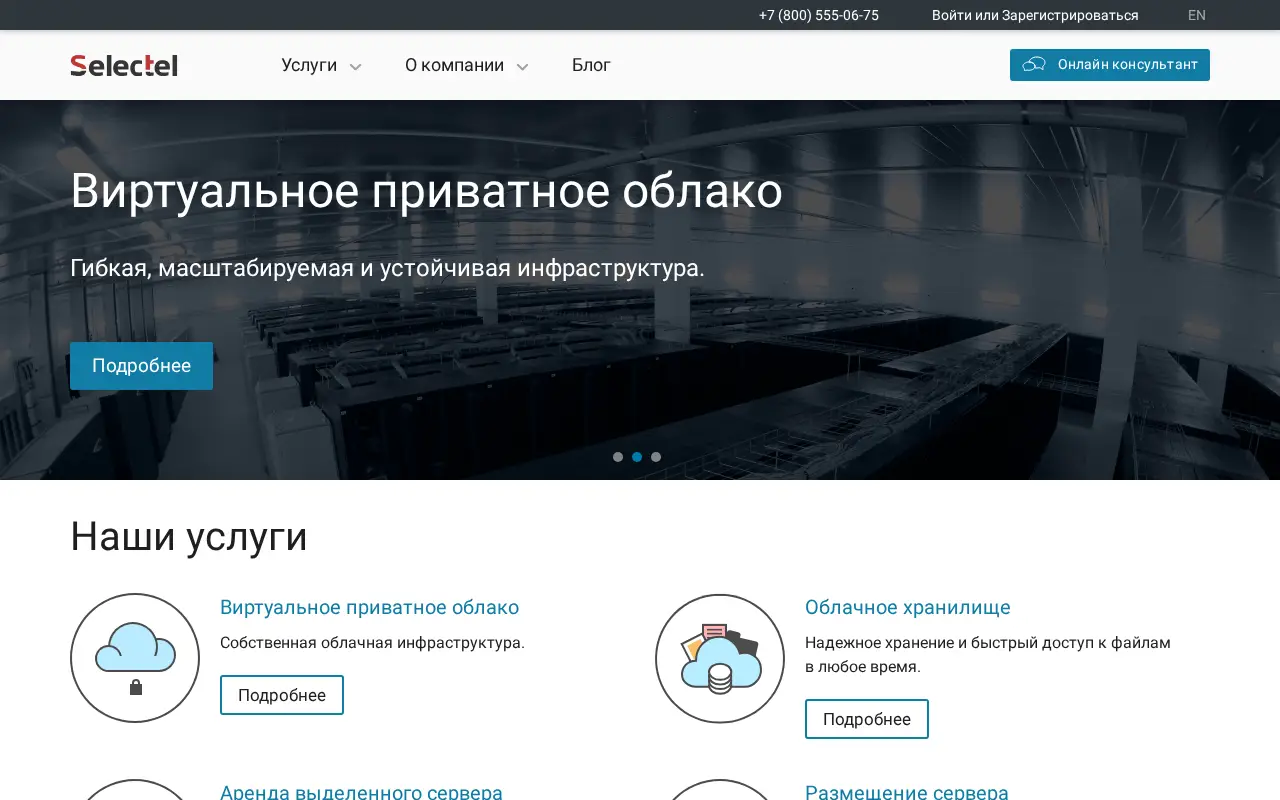Expand the Услуги dropdown chevron

(355, 67)
